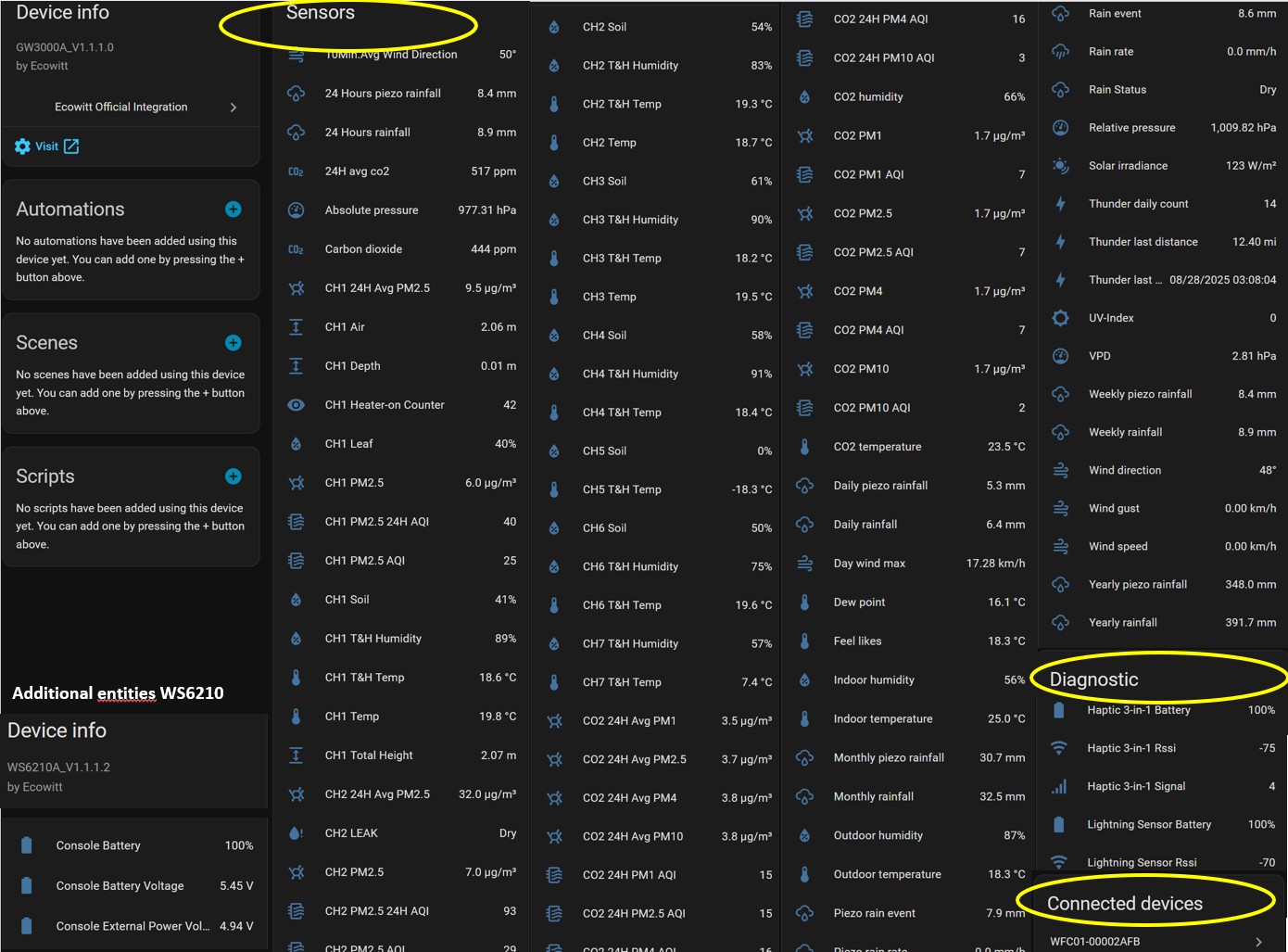This screenshot has height=952, width=1288.
Task: Click the gear icon next to Visit
Action: 23,146
